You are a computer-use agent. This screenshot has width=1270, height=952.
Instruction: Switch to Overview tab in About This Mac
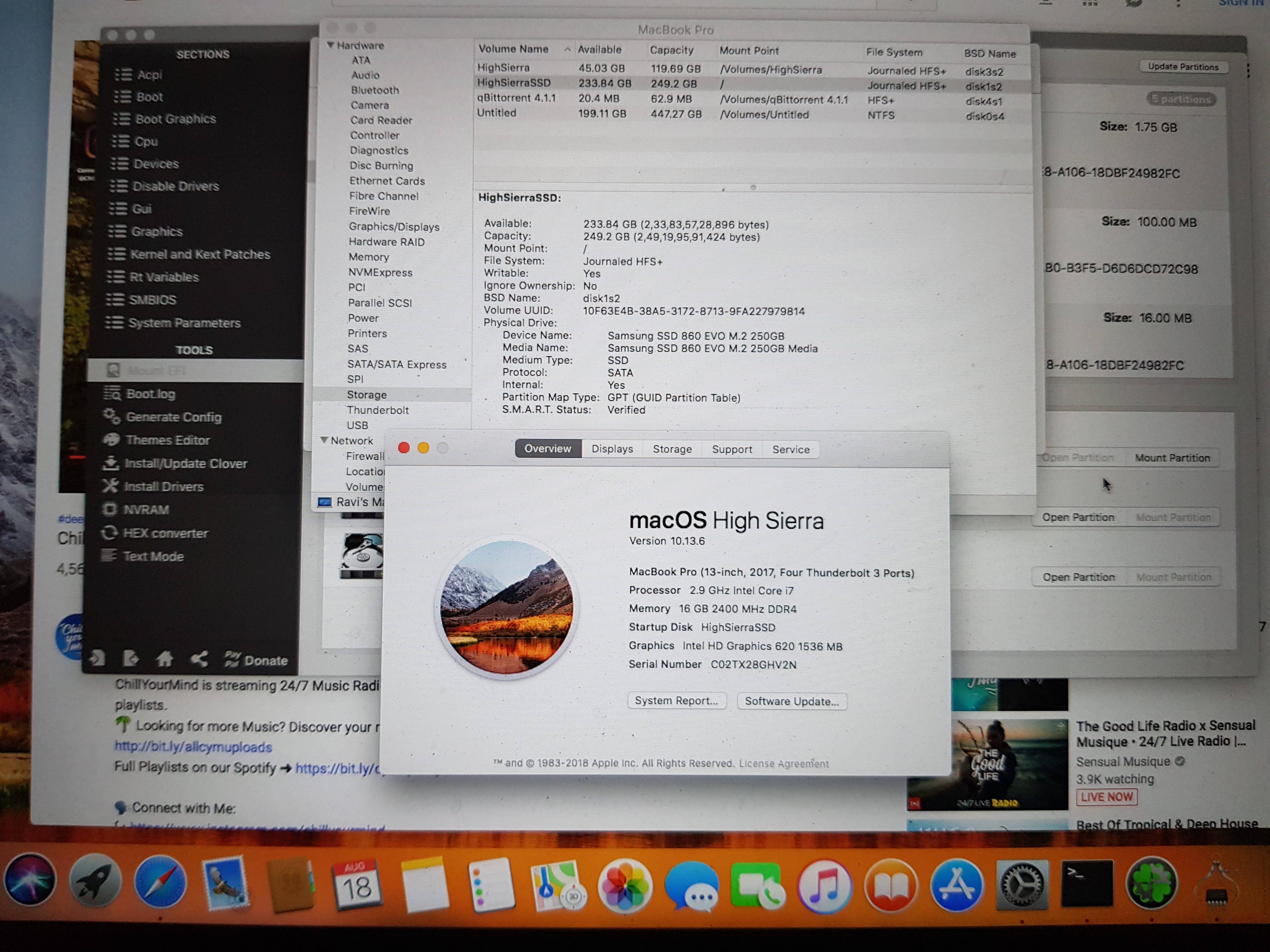click(548, 448)
